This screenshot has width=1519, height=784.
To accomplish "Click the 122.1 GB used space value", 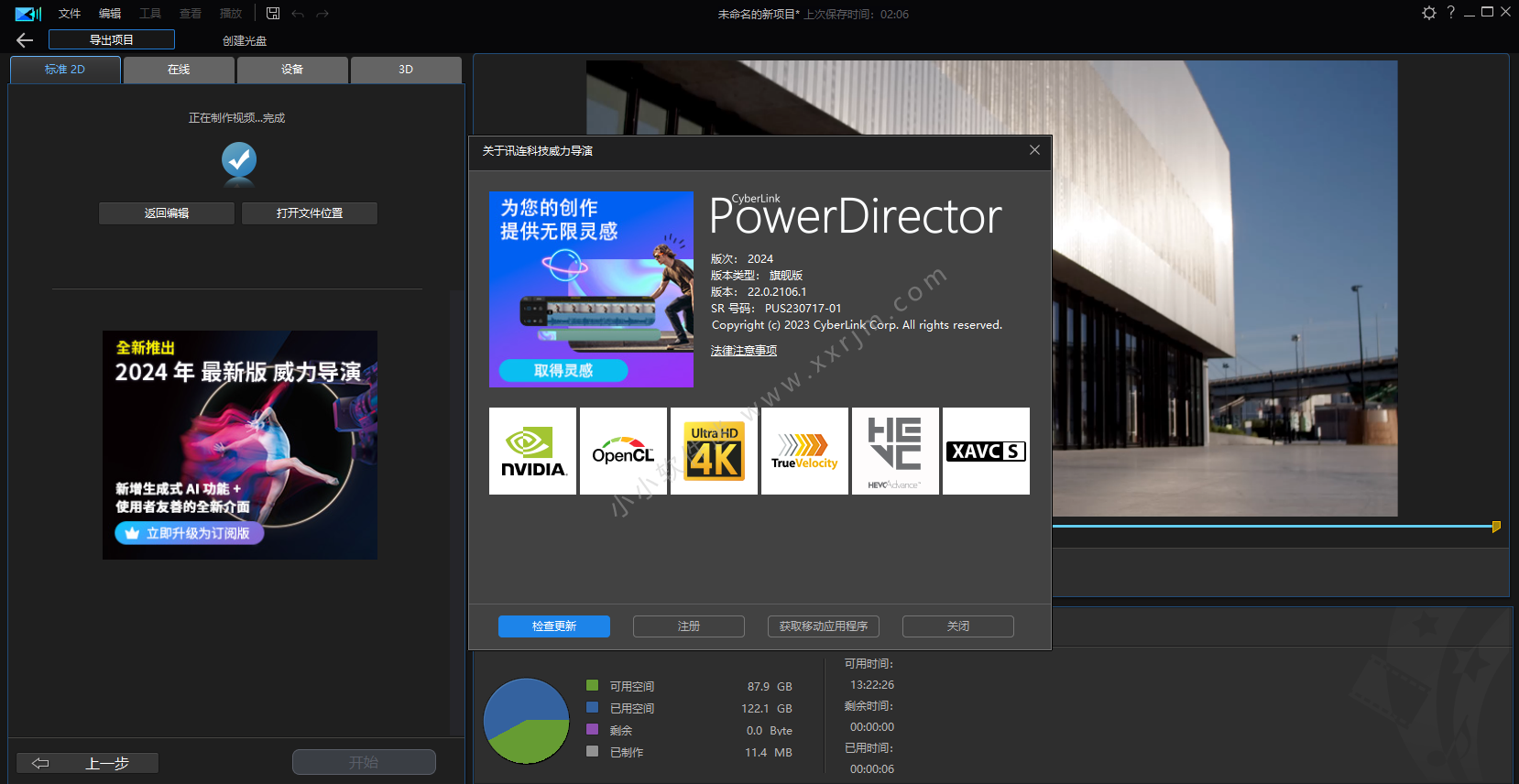I will (767, 709).
